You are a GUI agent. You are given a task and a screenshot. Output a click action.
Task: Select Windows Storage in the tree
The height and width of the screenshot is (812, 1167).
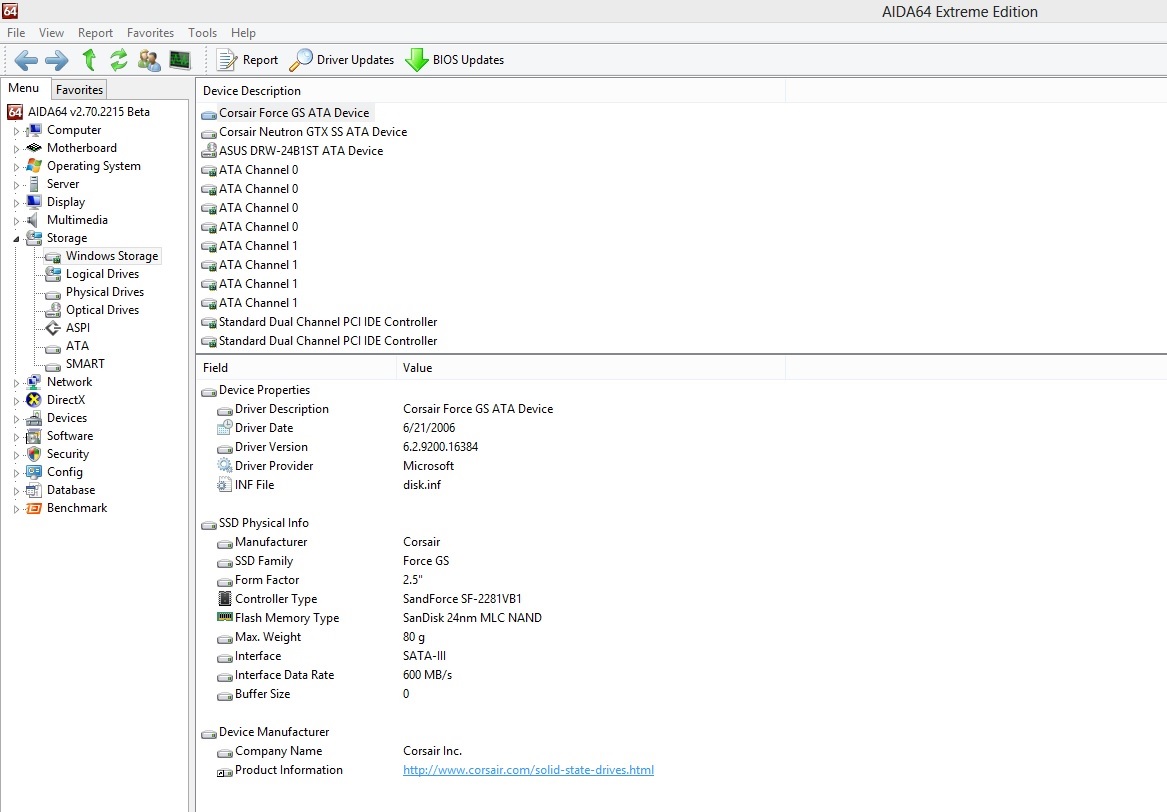coord(112,256)
